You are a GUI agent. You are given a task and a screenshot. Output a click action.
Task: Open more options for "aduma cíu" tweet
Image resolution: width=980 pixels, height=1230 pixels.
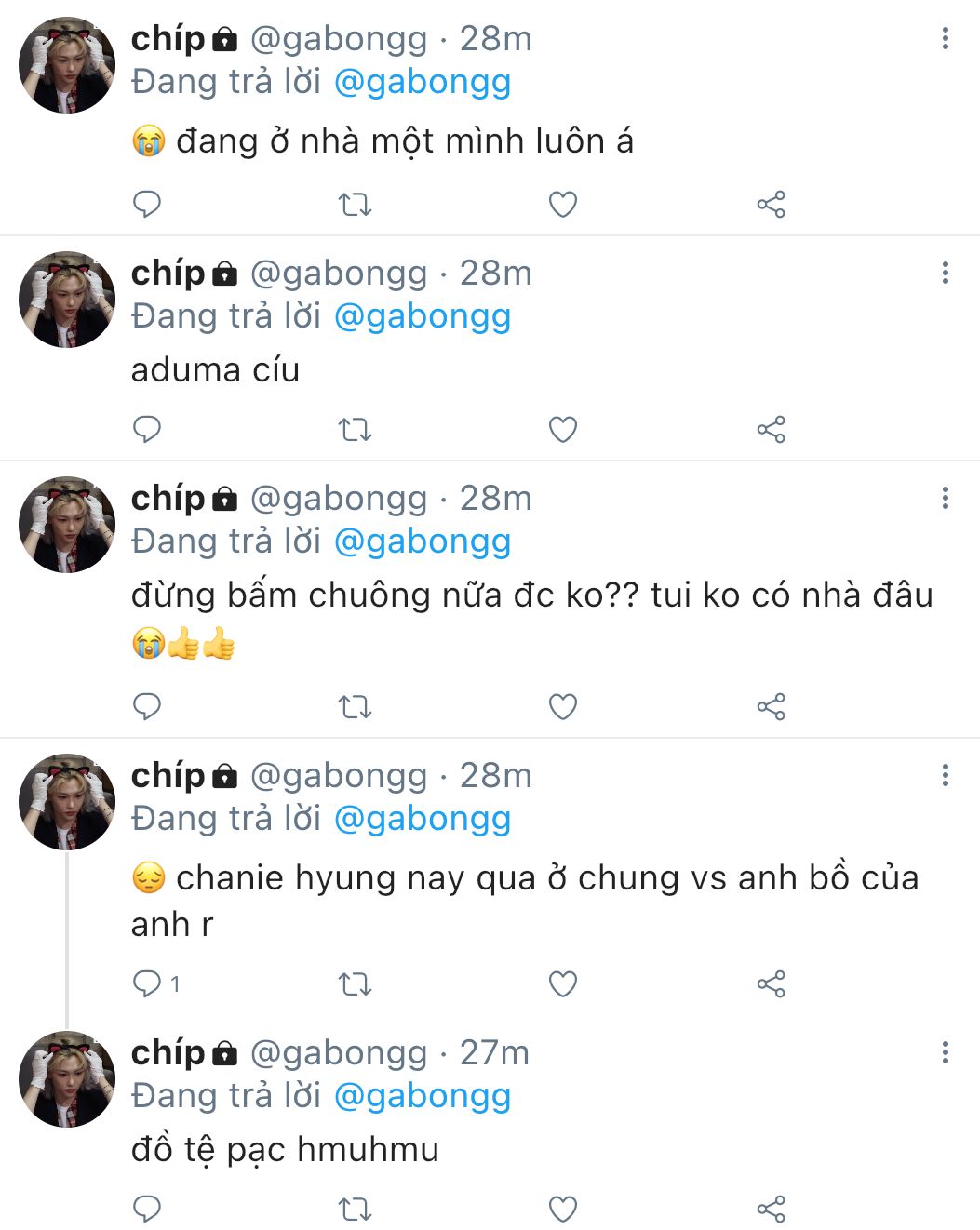pos(946,273)
